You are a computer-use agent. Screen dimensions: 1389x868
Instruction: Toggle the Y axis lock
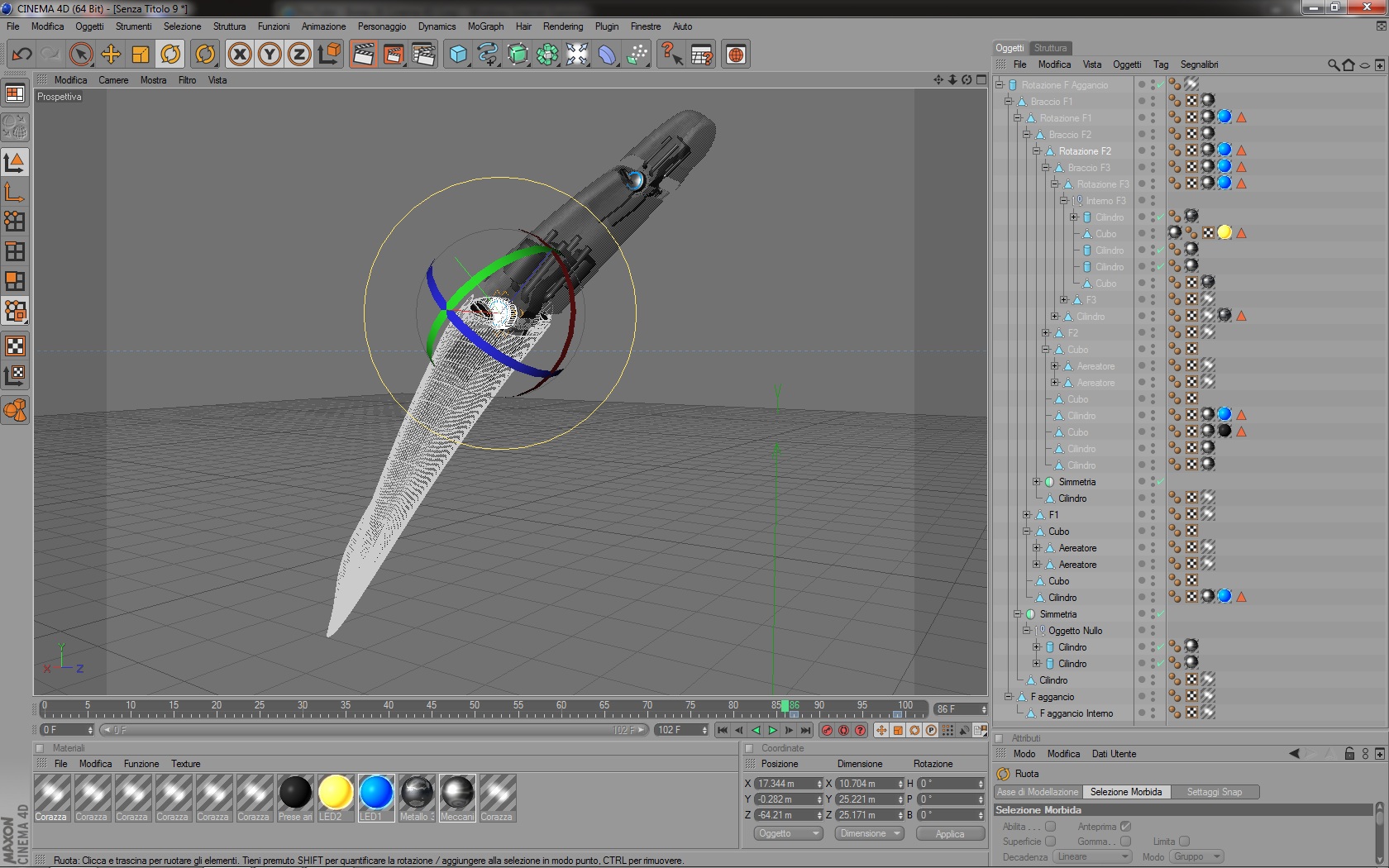[270, 55]
